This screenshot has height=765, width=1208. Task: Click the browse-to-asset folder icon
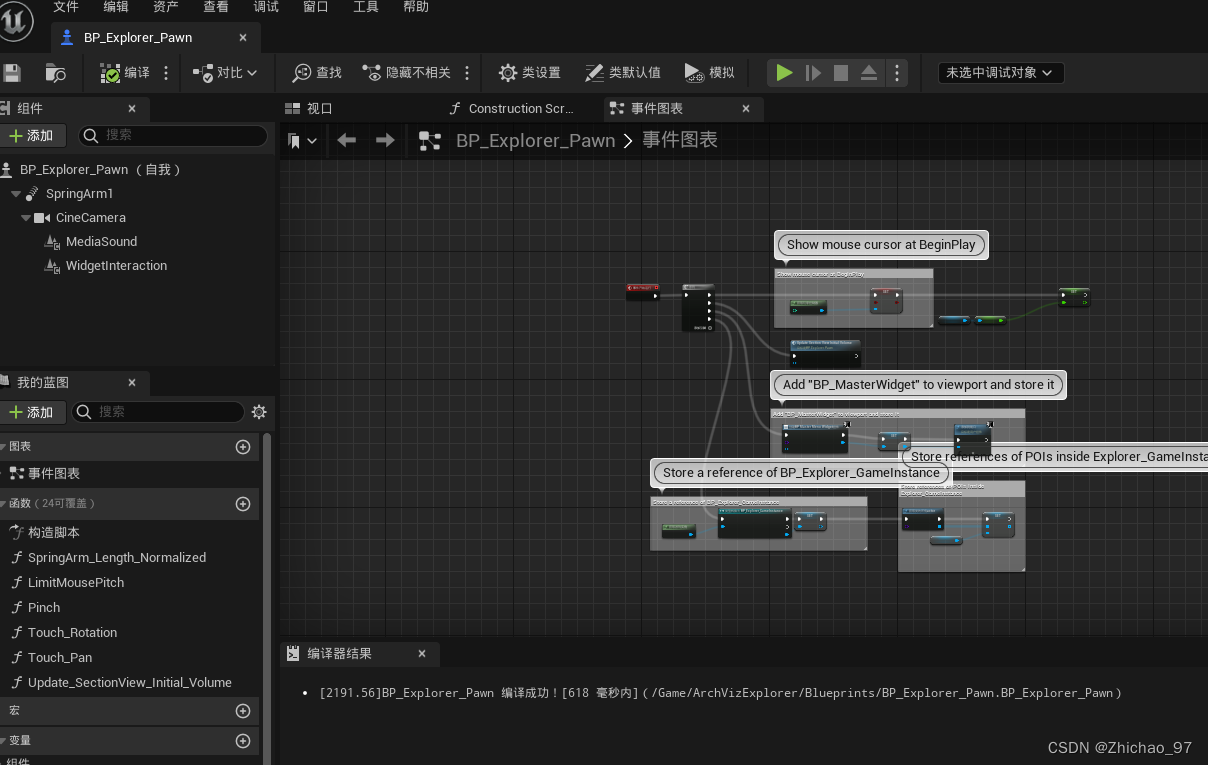[55, 73]
